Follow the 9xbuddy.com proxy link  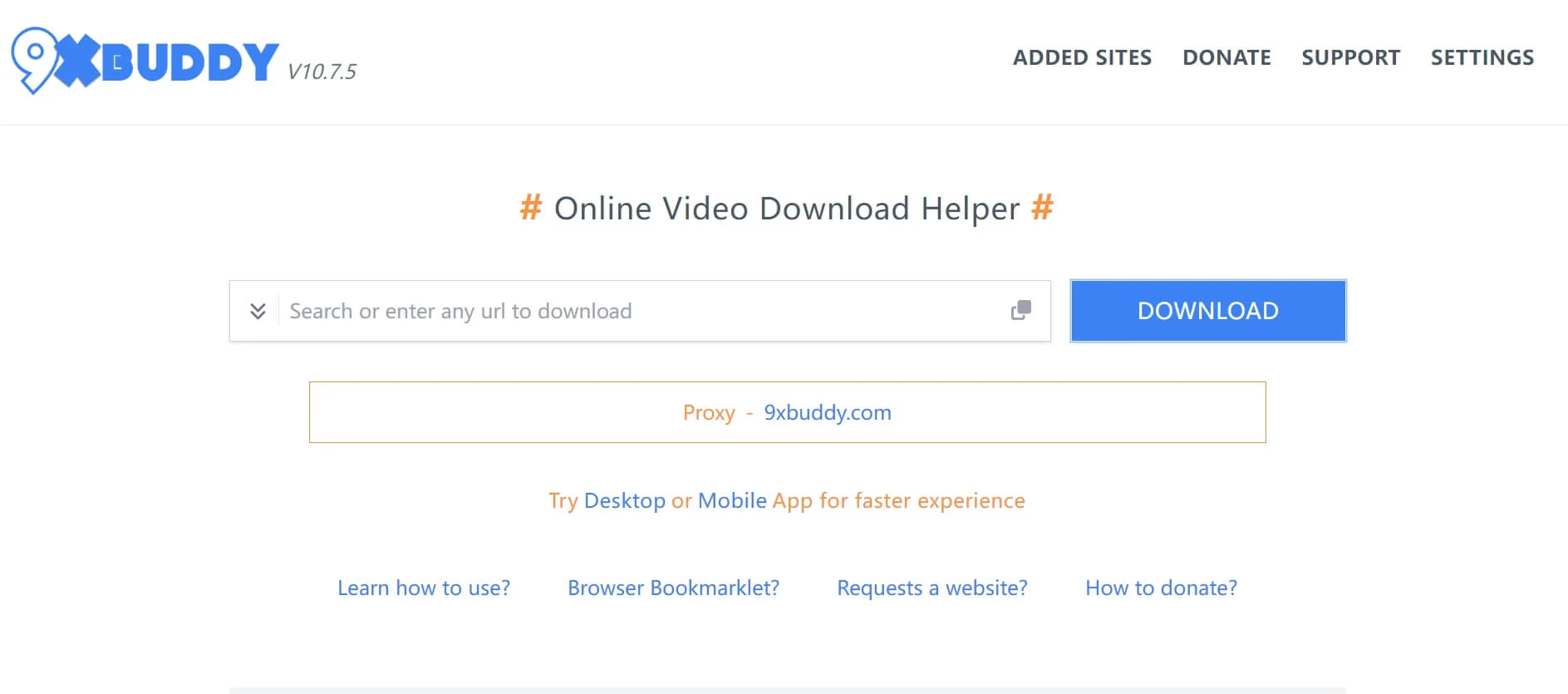tap(827, 412)
